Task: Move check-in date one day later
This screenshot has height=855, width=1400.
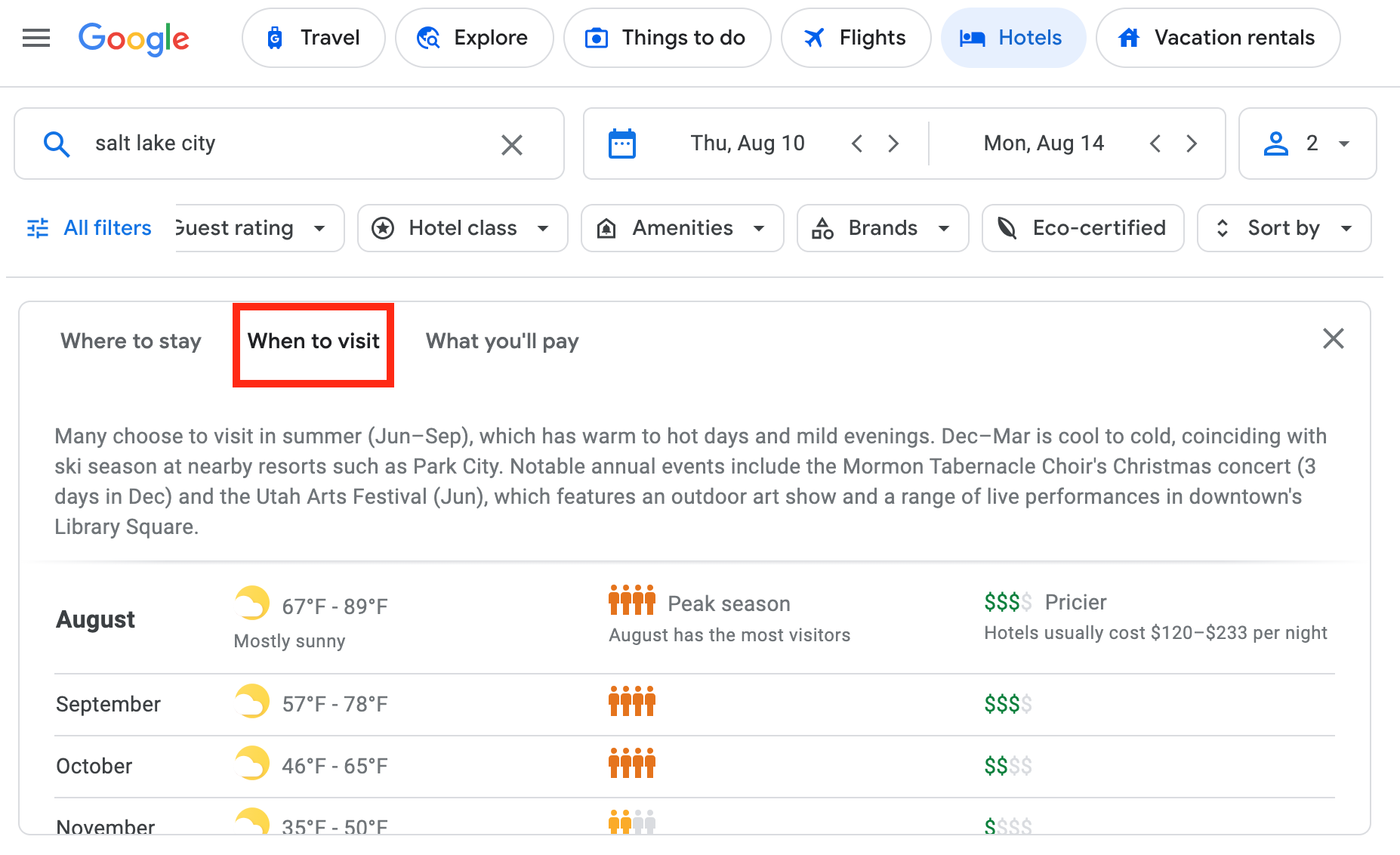Action: pos(893,144)
